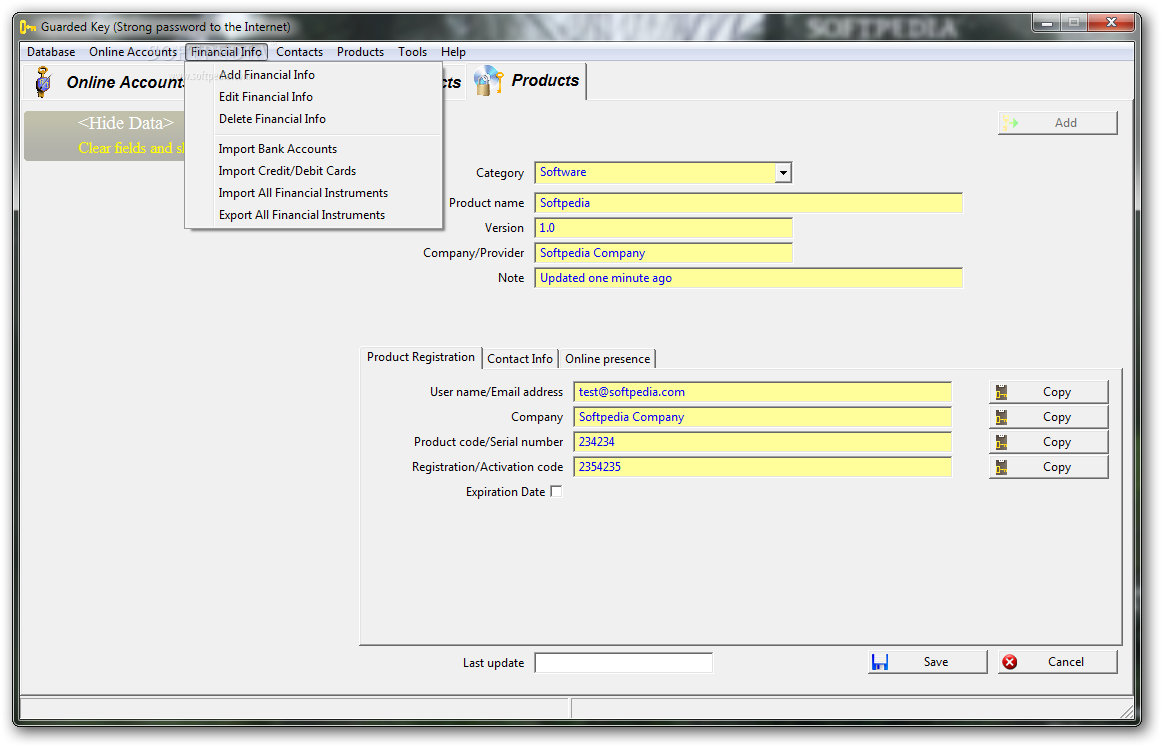Viewport: 1162px width, 747px height.
Task: Click the Note field
Action: (x=748, y=279)
